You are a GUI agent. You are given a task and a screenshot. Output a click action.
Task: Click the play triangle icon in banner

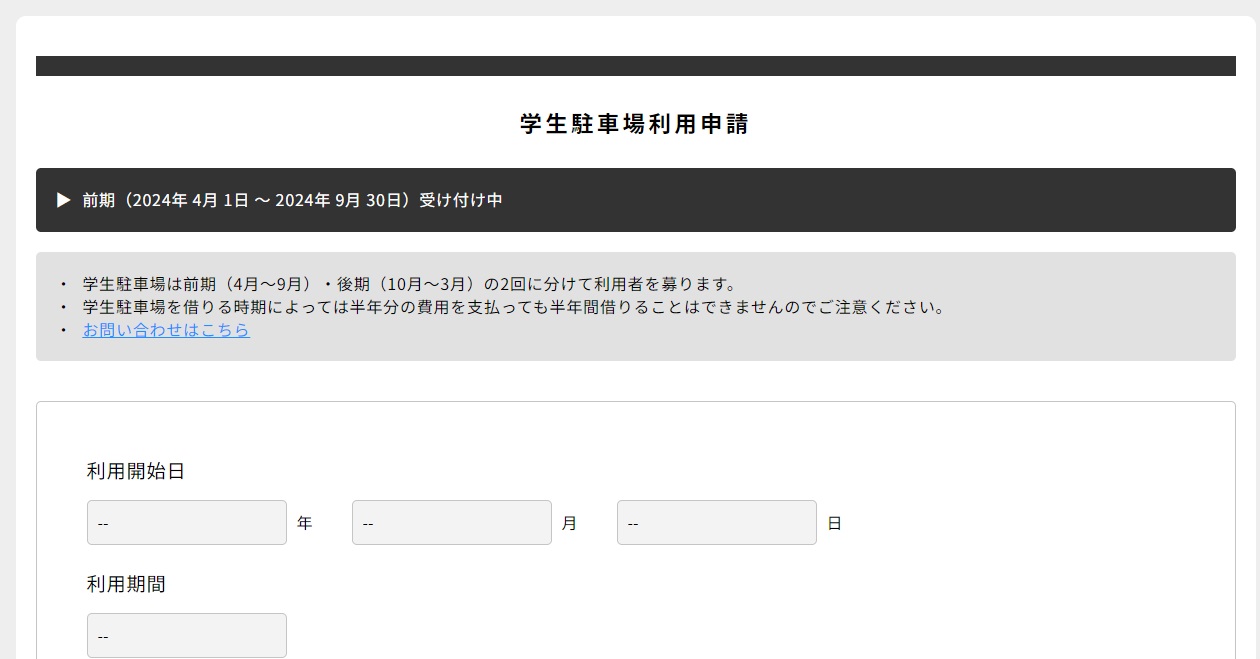tap(64, 200)
